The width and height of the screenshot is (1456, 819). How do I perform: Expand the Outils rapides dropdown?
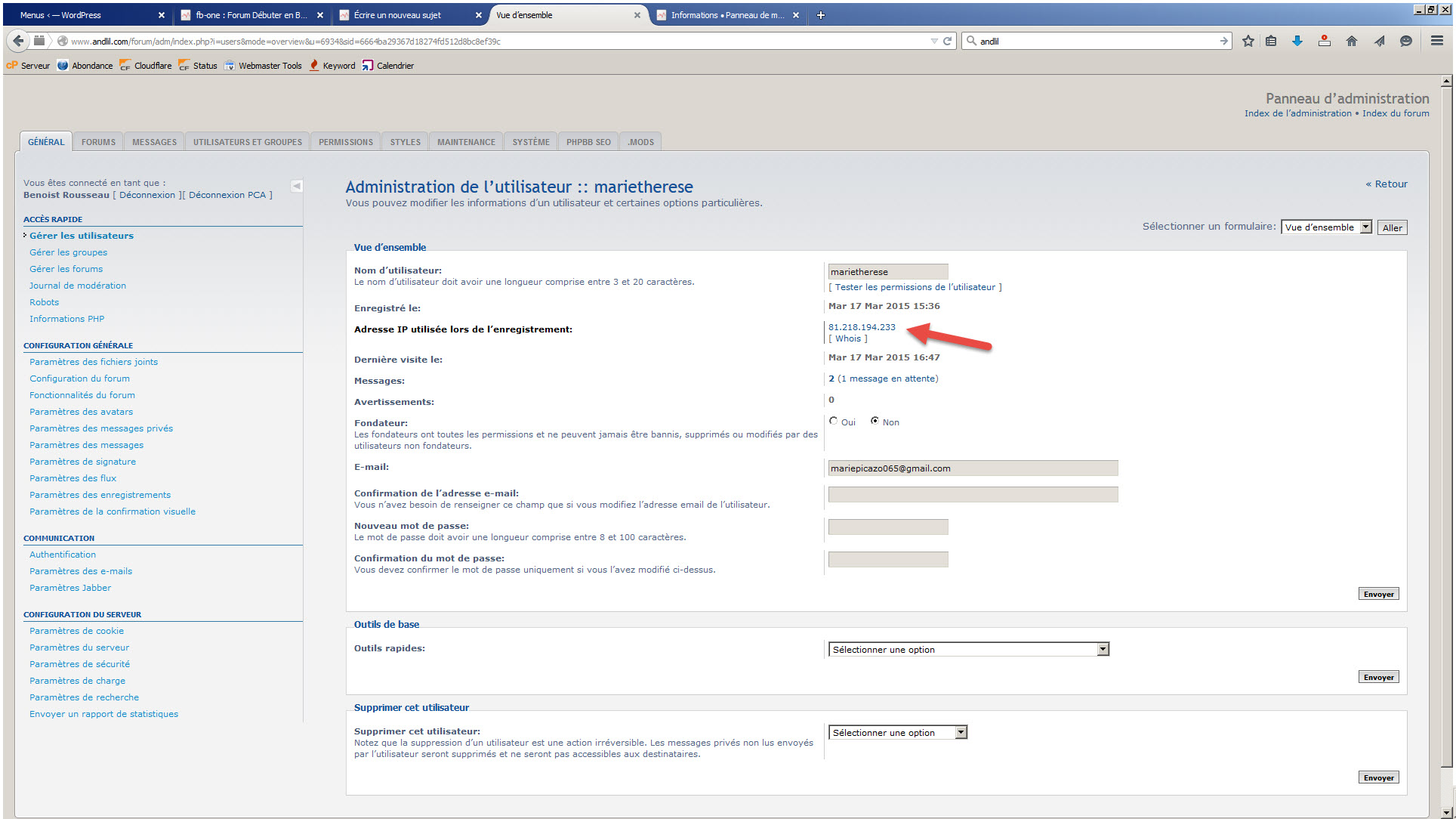click(x=968, y=649)
